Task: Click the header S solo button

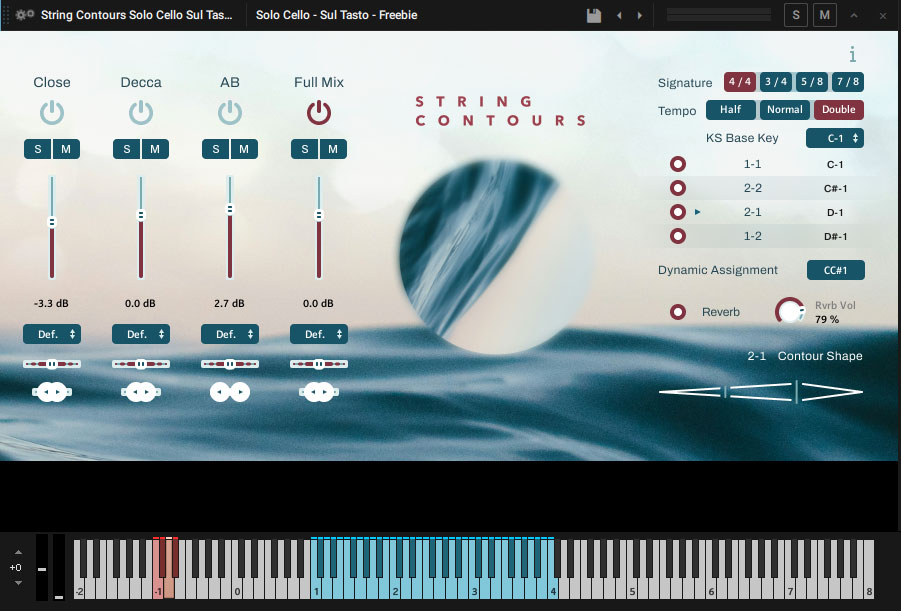Action: coord(796,16)
